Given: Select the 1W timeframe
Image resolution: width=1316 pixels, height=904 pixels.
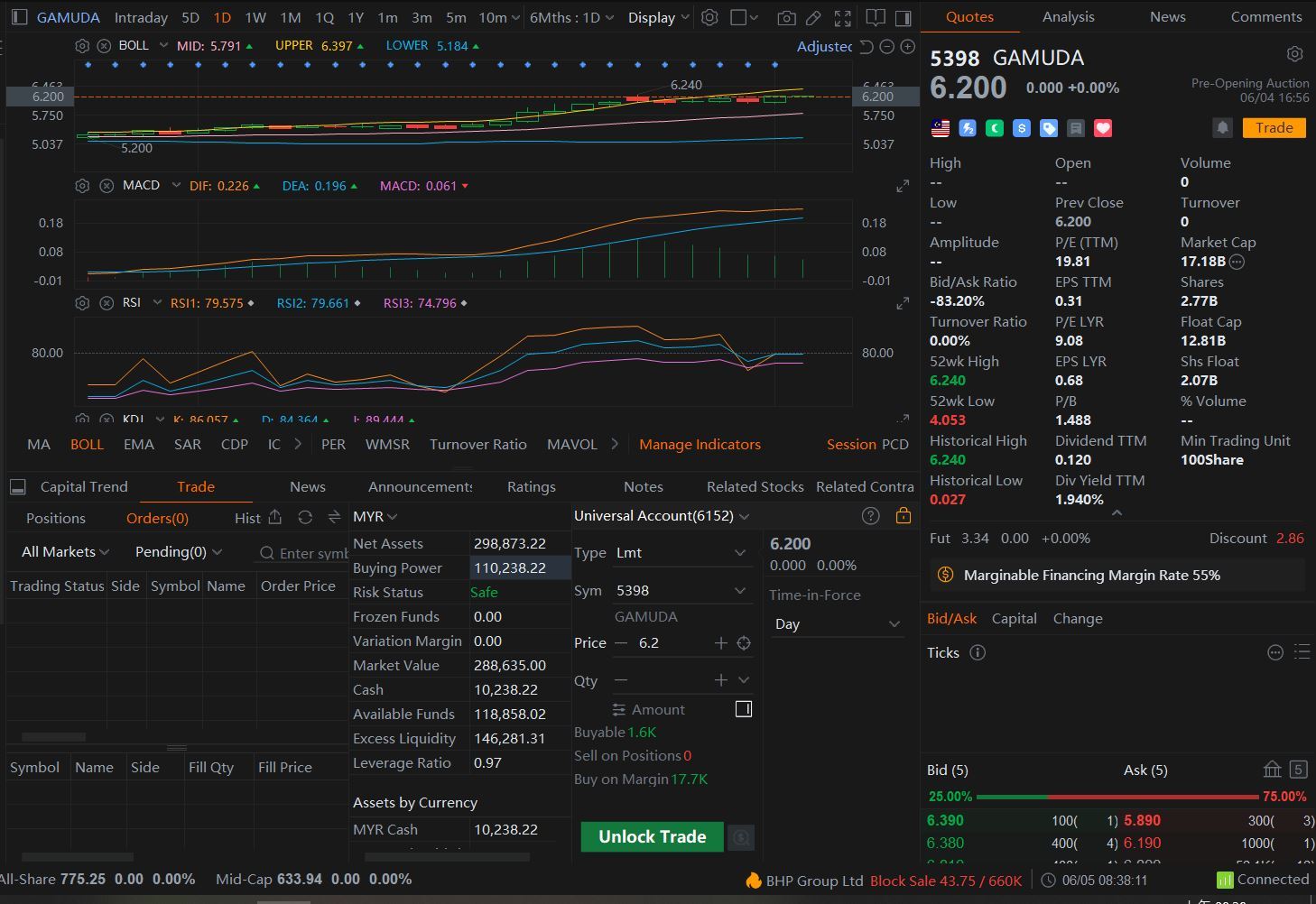Looking at the screenshot, I should (x=255, y=17).
